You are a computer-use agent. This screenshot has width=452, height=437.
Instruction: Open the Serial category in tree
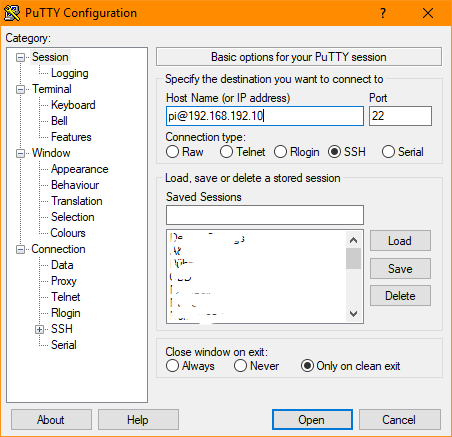[64, 345]
